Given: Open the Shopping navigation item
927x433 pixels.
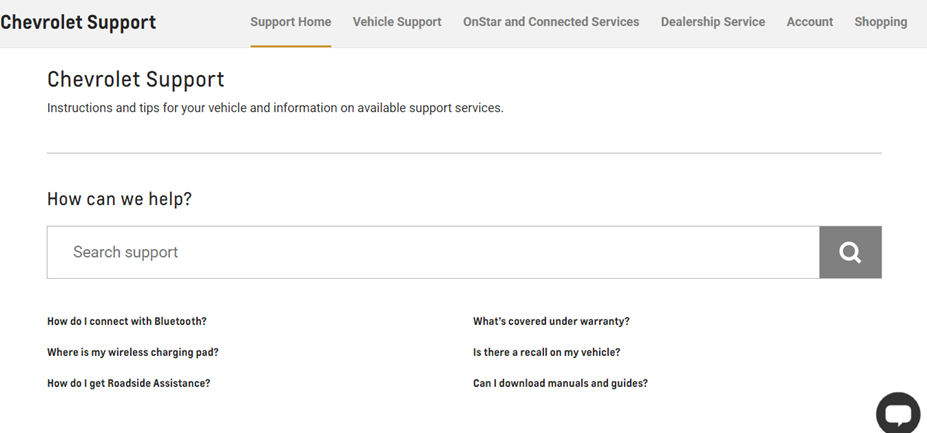Looking at the screenshot, I should click(x=881, y=22).
